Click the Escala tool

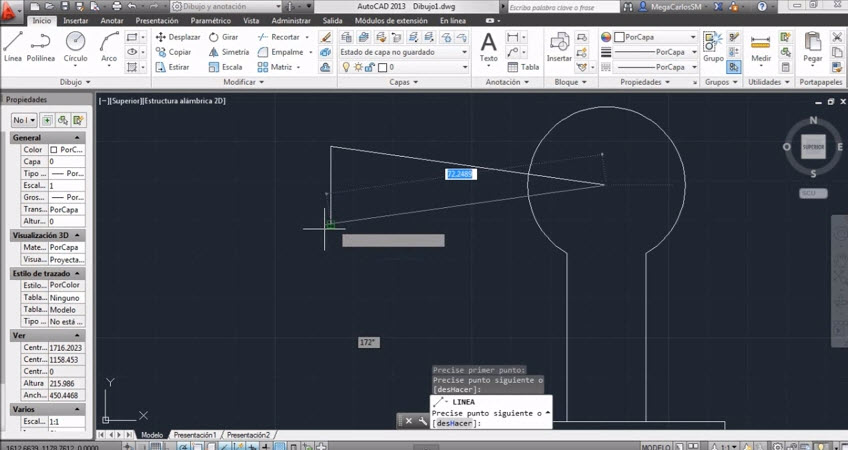pos(226,67)
